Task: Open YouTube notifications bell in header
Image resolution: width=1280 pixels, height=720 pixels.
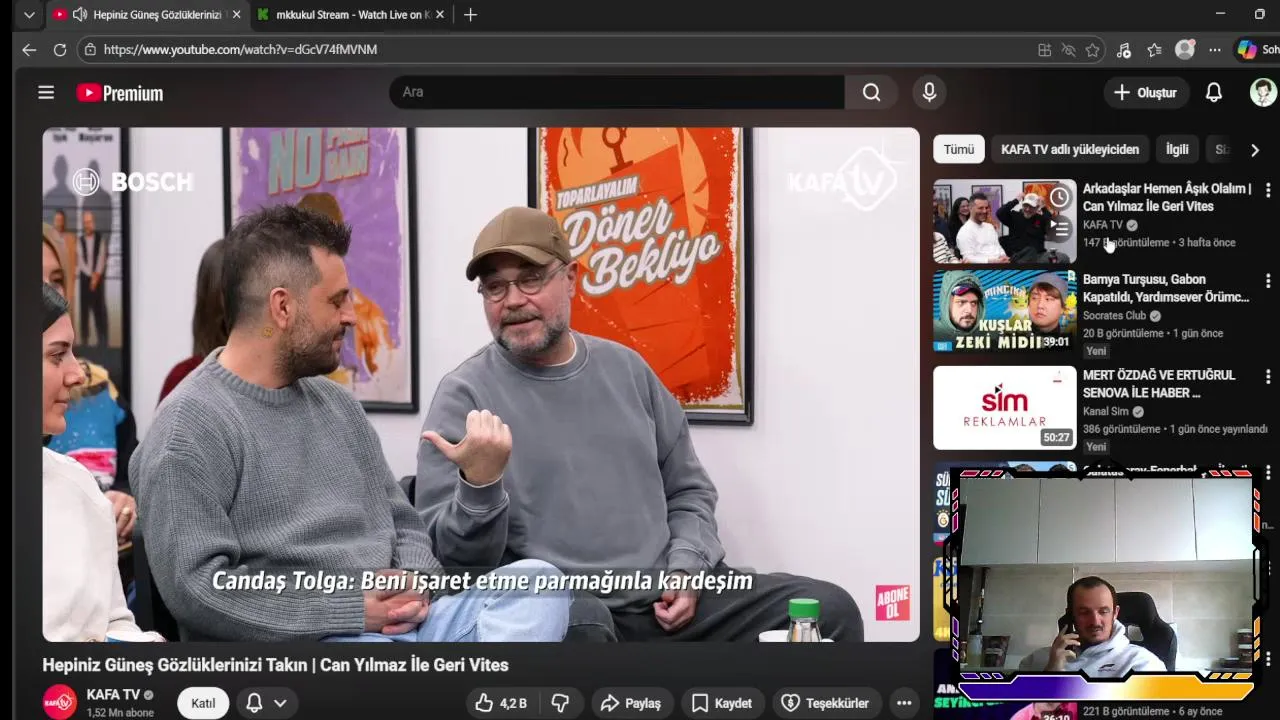Action: click(1213, 92)
